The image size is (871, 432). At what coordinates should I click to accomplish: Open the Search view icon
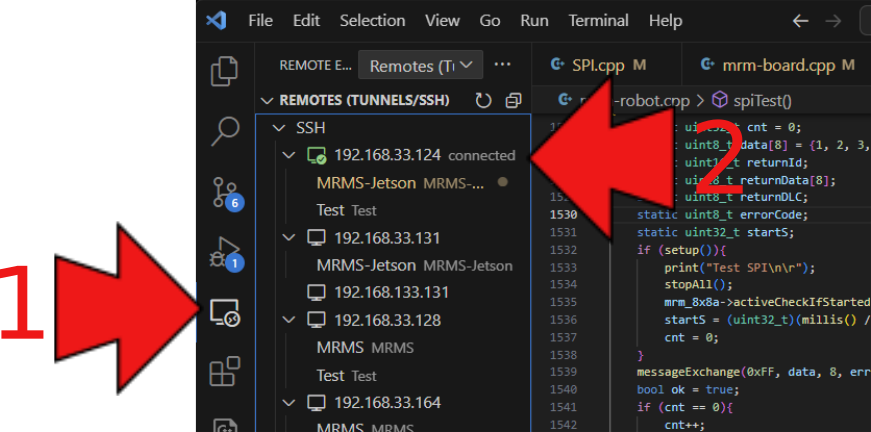(225, 130)
